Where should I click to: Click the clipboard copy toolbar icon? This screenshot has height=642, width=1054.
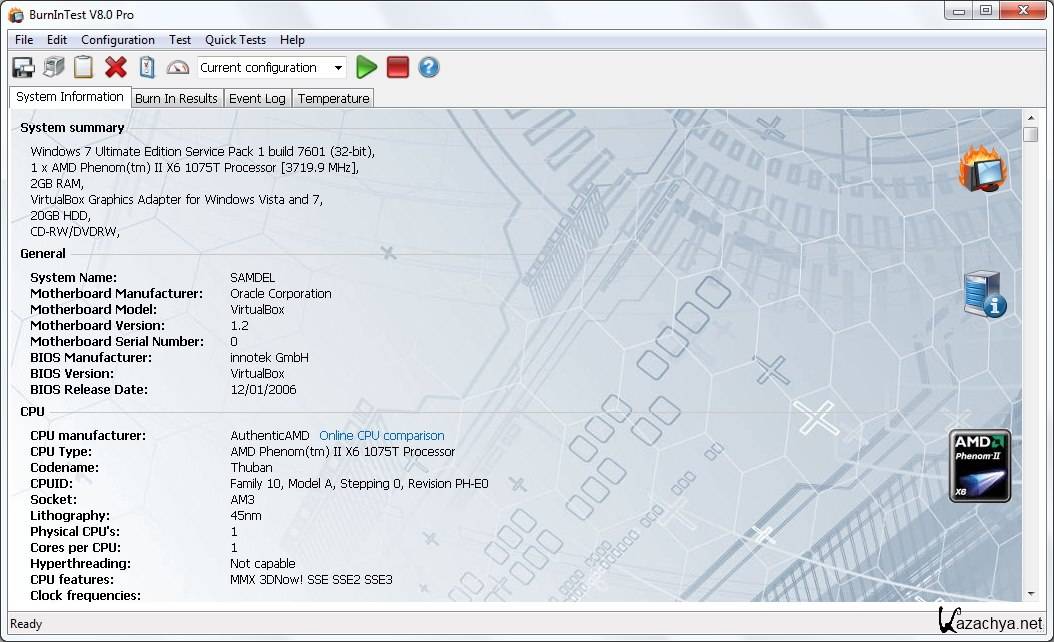(x=84, y=68)
